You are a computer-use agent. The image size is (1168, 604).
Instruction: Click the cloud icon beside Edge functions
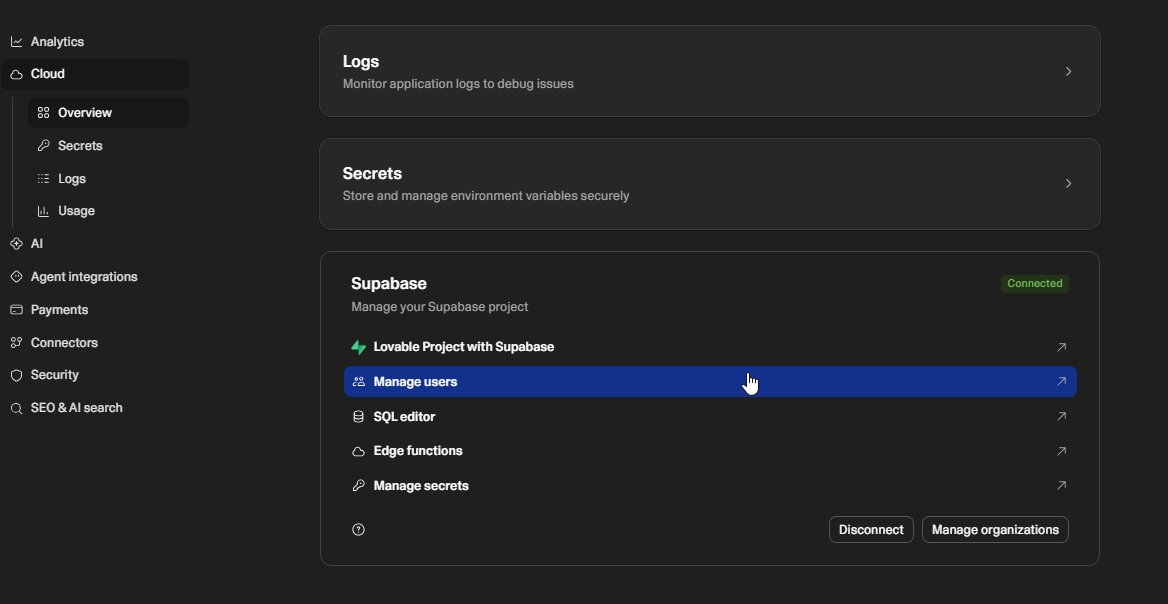(x=358, y=451)
